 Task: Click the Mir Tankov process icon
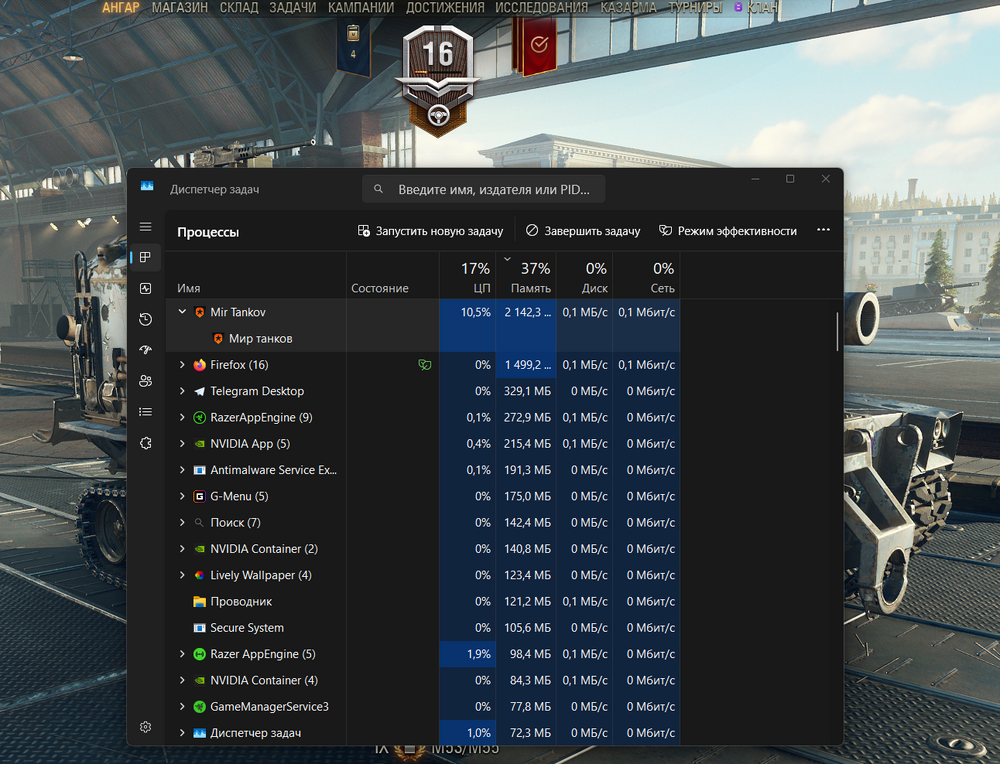200,312
